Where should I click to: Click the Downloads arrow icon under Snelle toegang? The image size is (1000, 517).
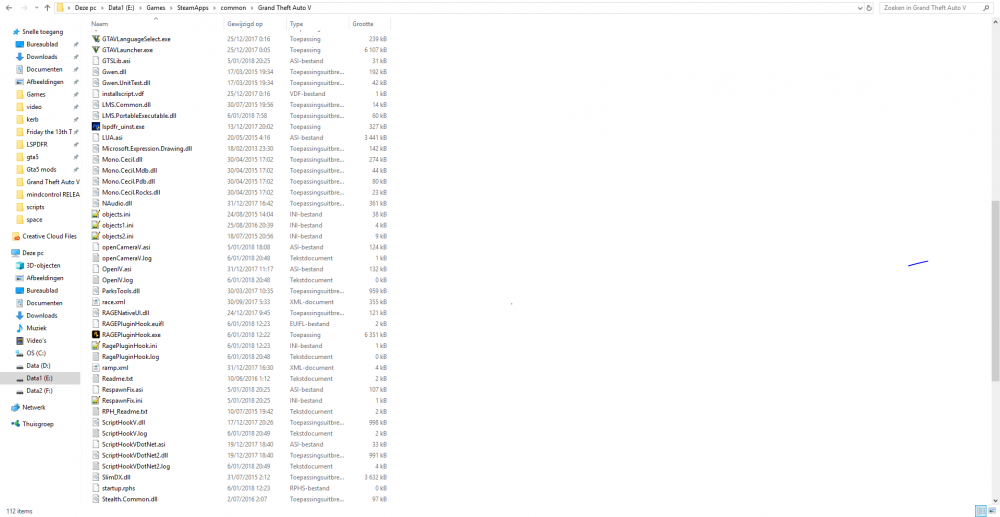tap(20, 57)
